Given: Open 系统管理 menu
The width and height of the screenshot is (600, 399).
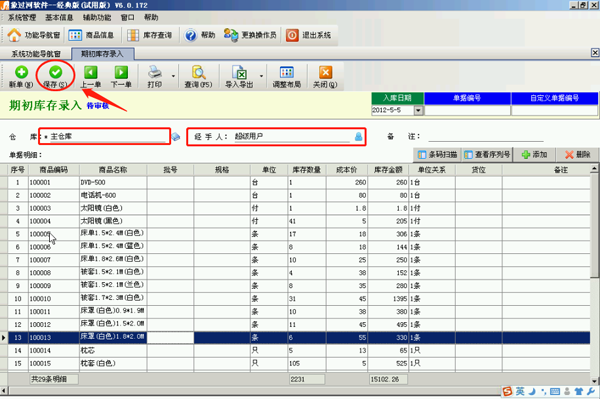Looking at the screenshot, I should coord(22,18).
